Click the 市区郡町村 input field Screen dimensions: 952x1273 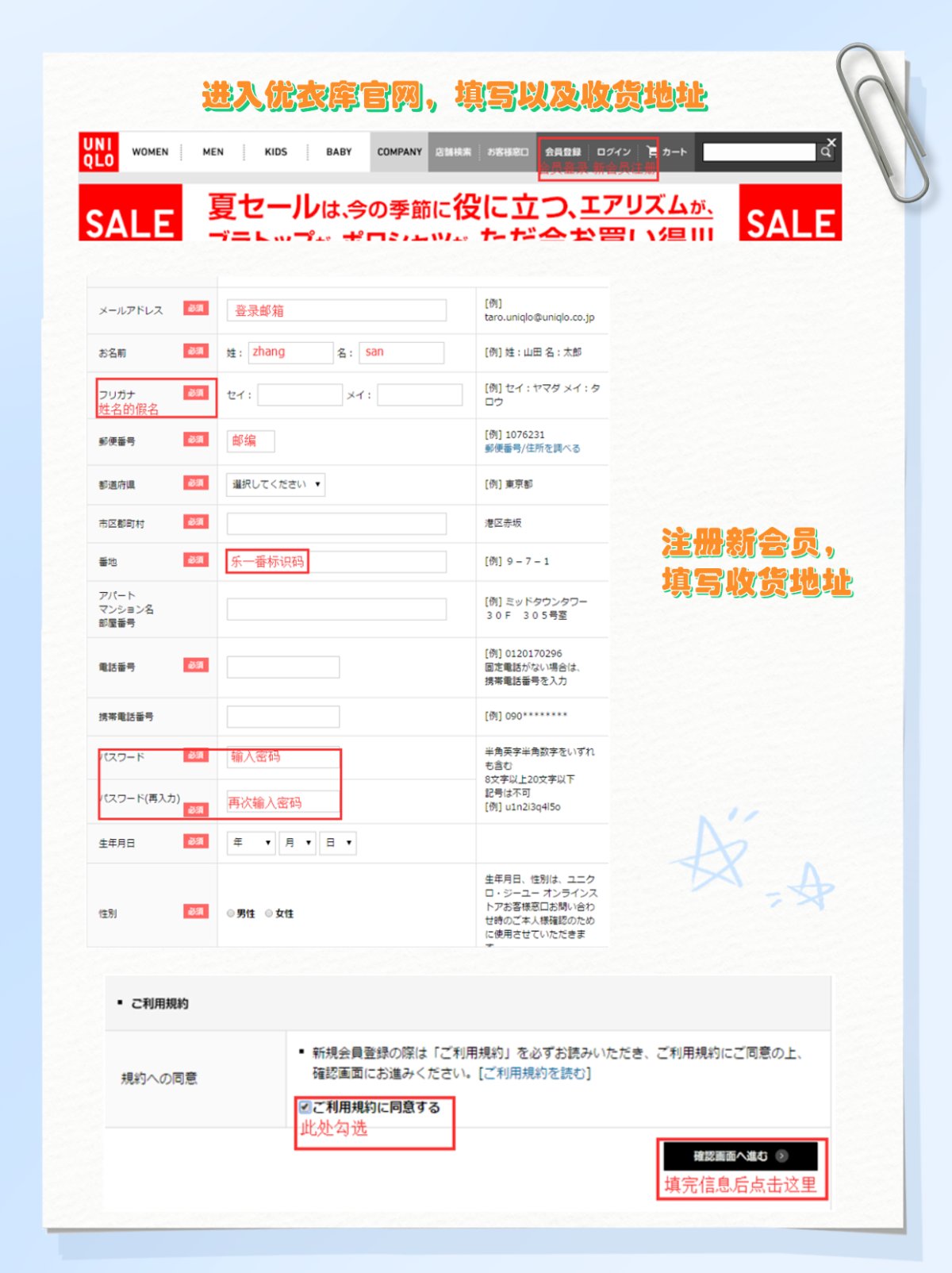336,523
